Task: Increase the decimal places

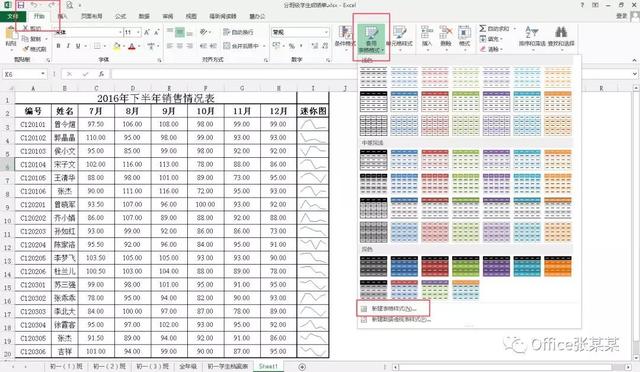Action: pyautogui.click(x=315, y=46)
